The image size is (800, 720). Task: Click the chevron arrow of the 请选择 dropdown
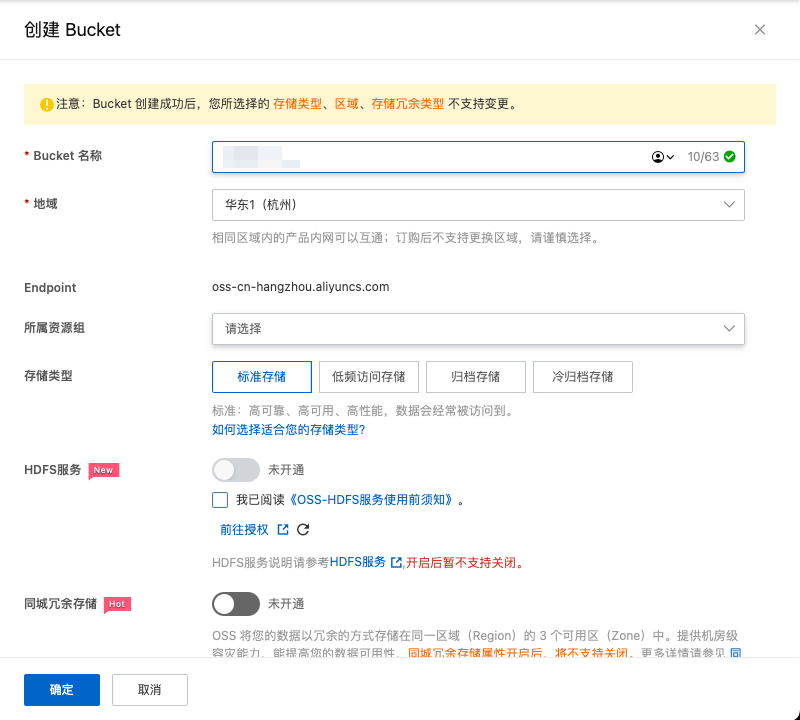tap(729, 329)
